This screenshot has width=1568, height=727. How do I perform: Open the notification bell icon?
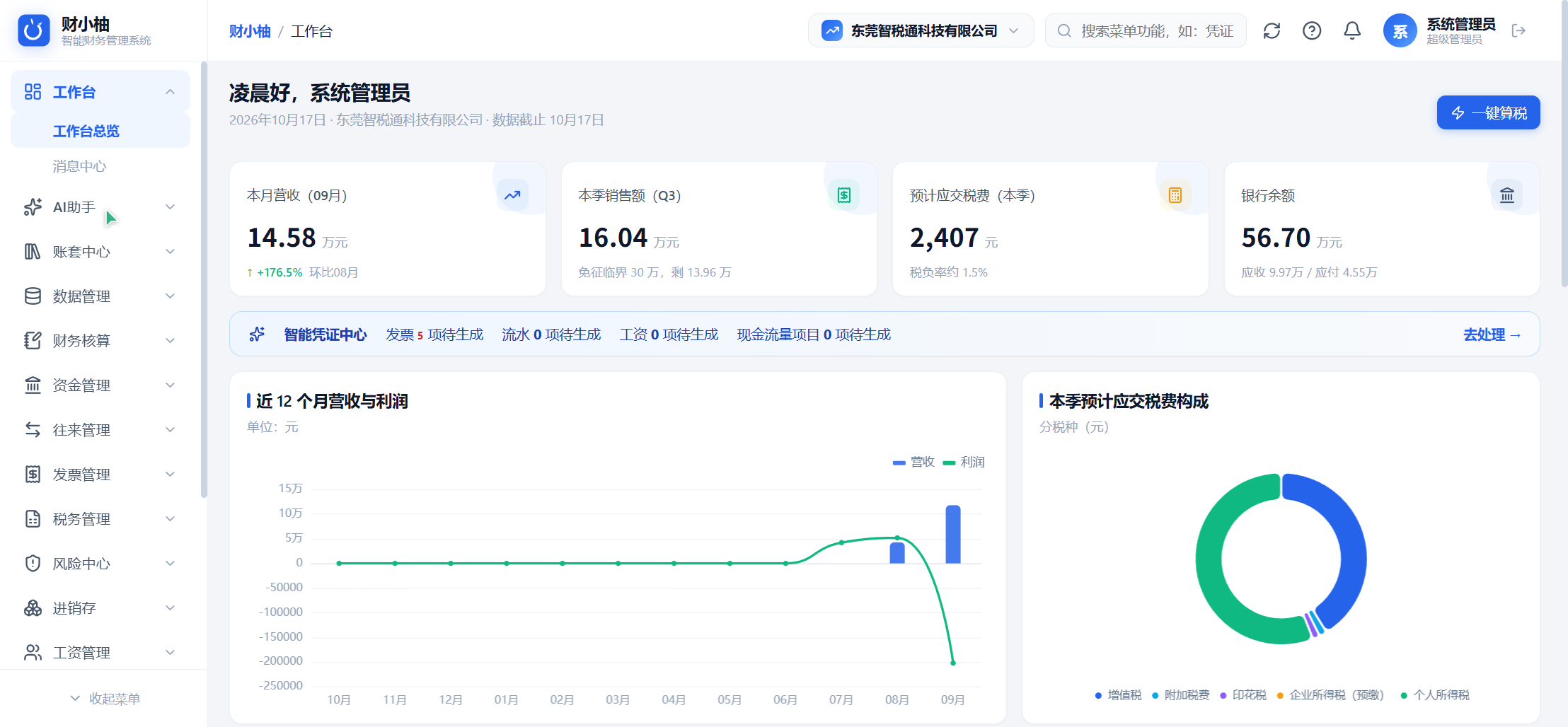tap(1352, 31)
